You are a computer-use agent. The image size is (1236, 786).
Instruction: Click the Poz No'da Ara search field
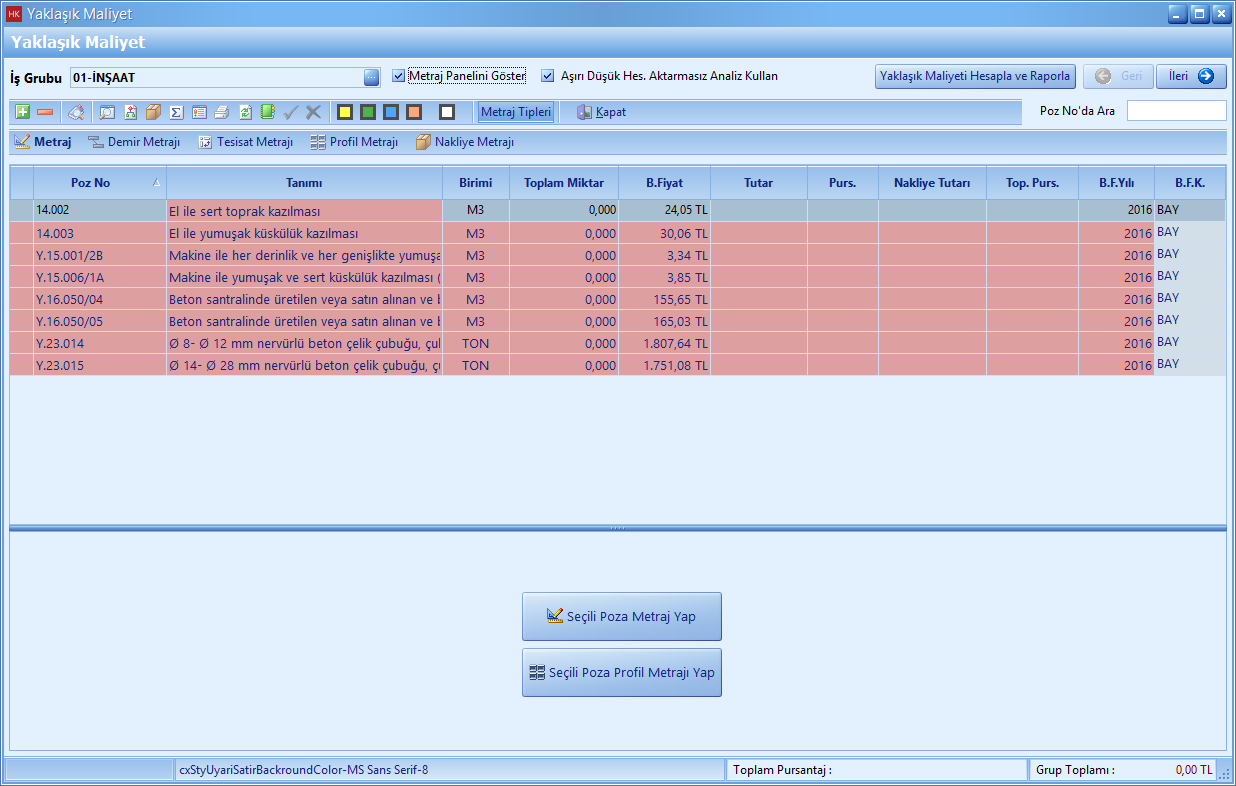[x=1176, y=111]
